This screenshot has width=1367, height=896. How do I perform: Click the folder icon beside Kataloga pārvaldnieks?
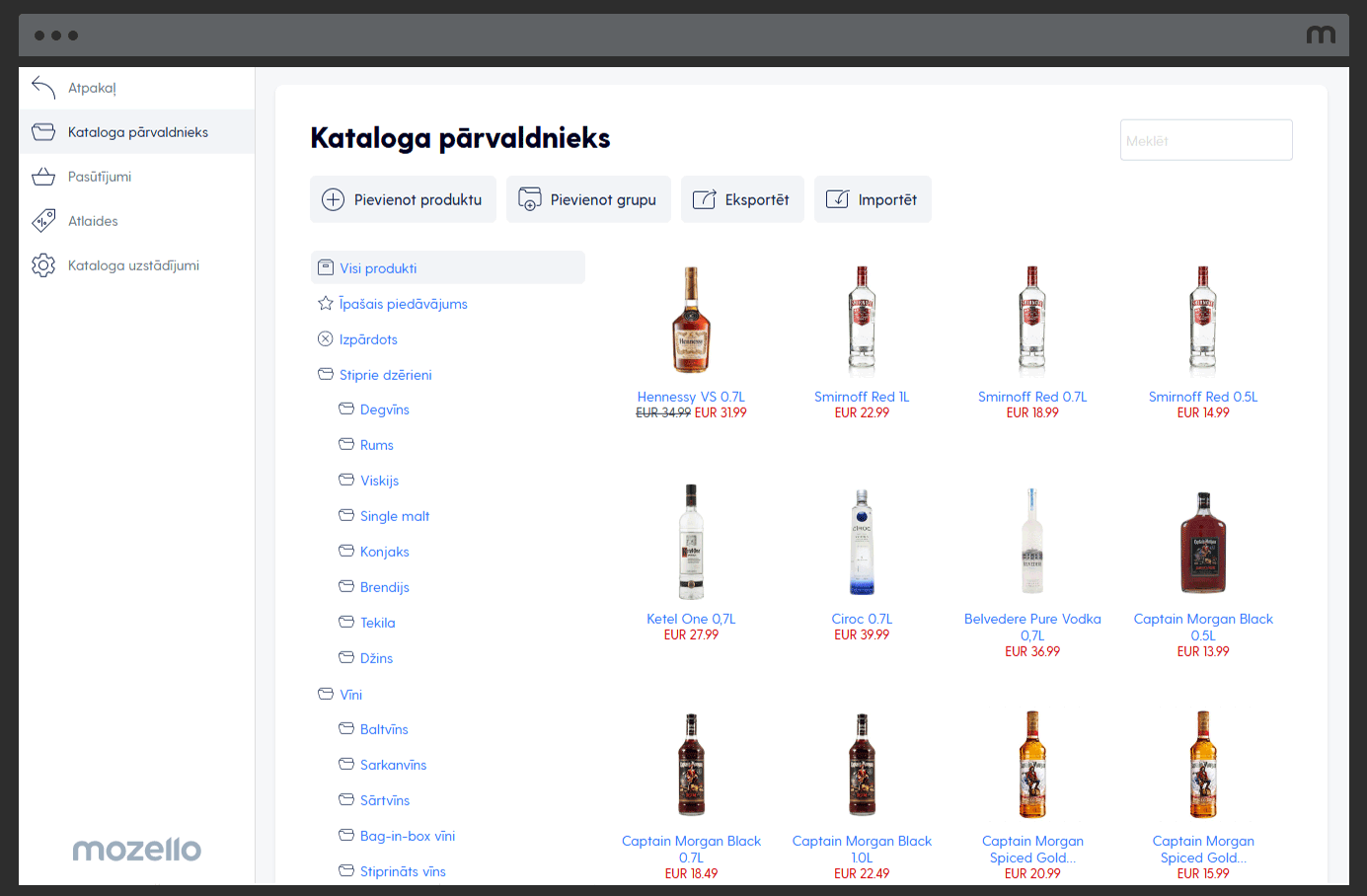pos(43,132)
